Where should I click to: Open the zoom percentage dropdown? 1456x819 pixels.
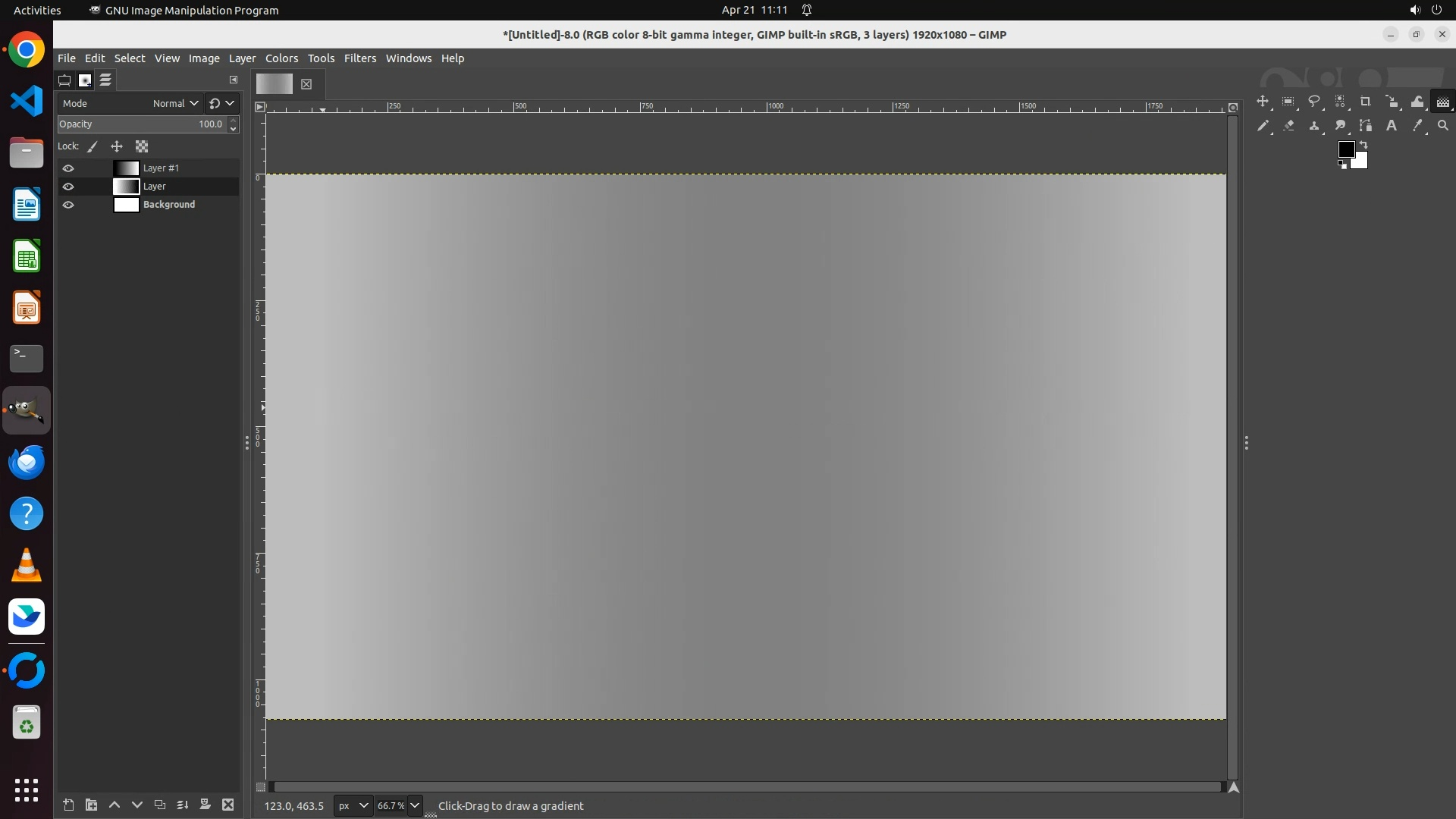click(x=414, y=805)
